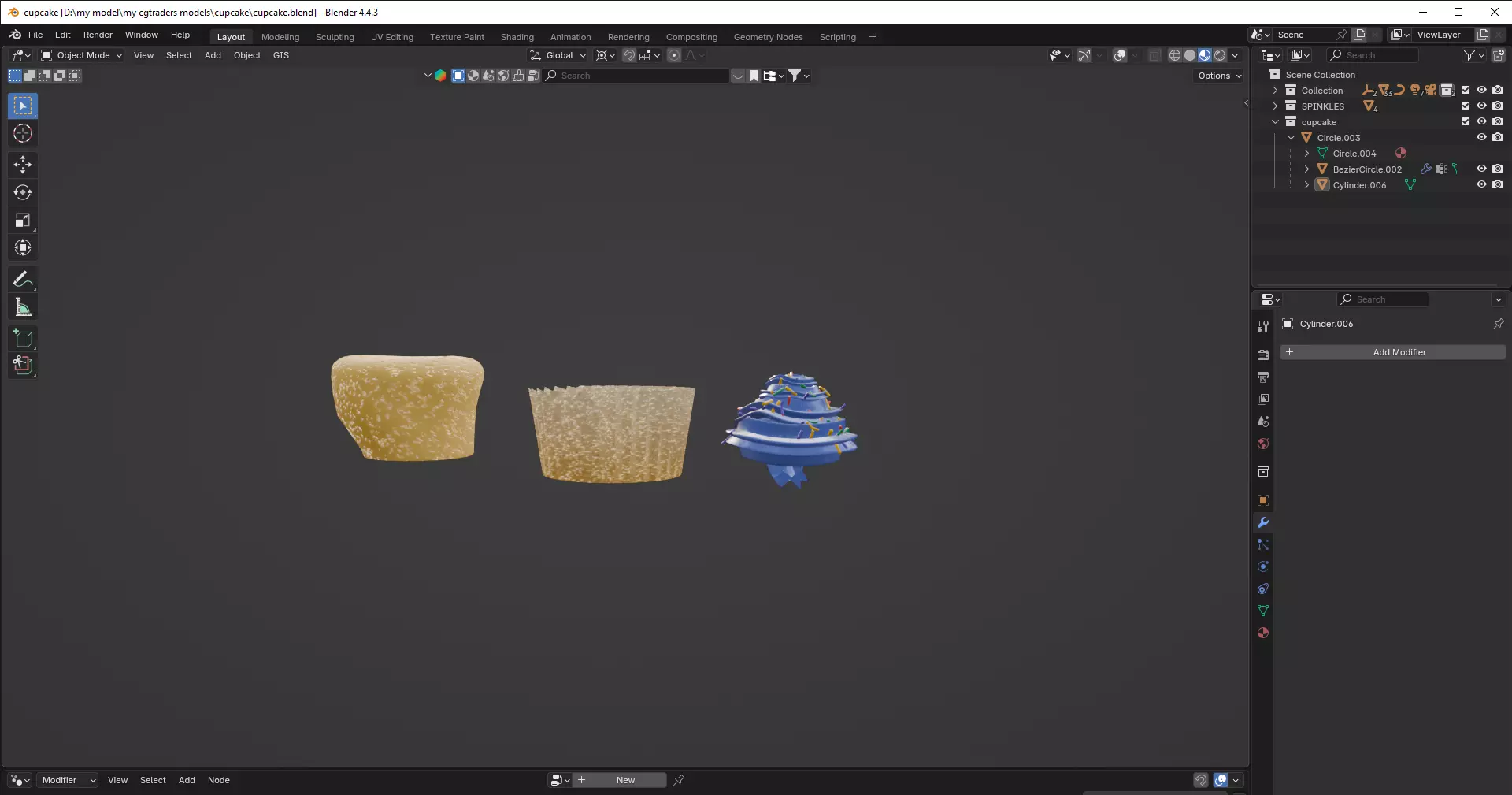This screenshot has width=1512, height=795.
Task: Open the Particles properties tab
Action: [1263, 544]
